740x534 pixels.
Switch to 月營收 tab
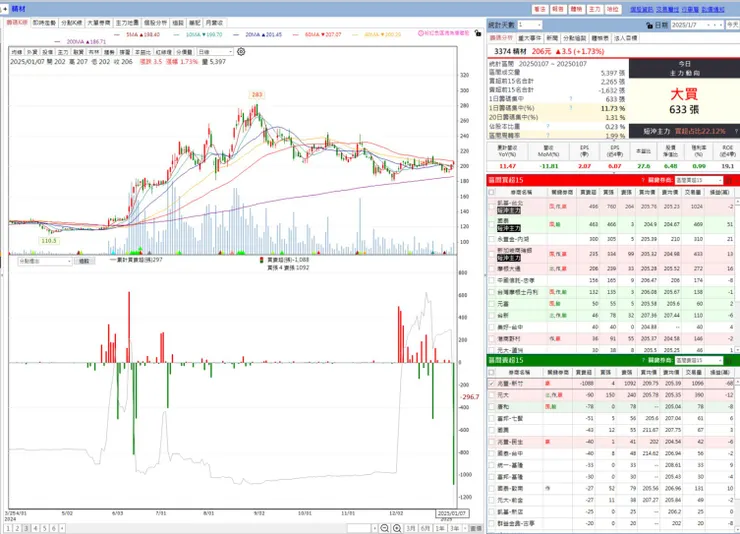pyautogui.click(x=214, y=23)
